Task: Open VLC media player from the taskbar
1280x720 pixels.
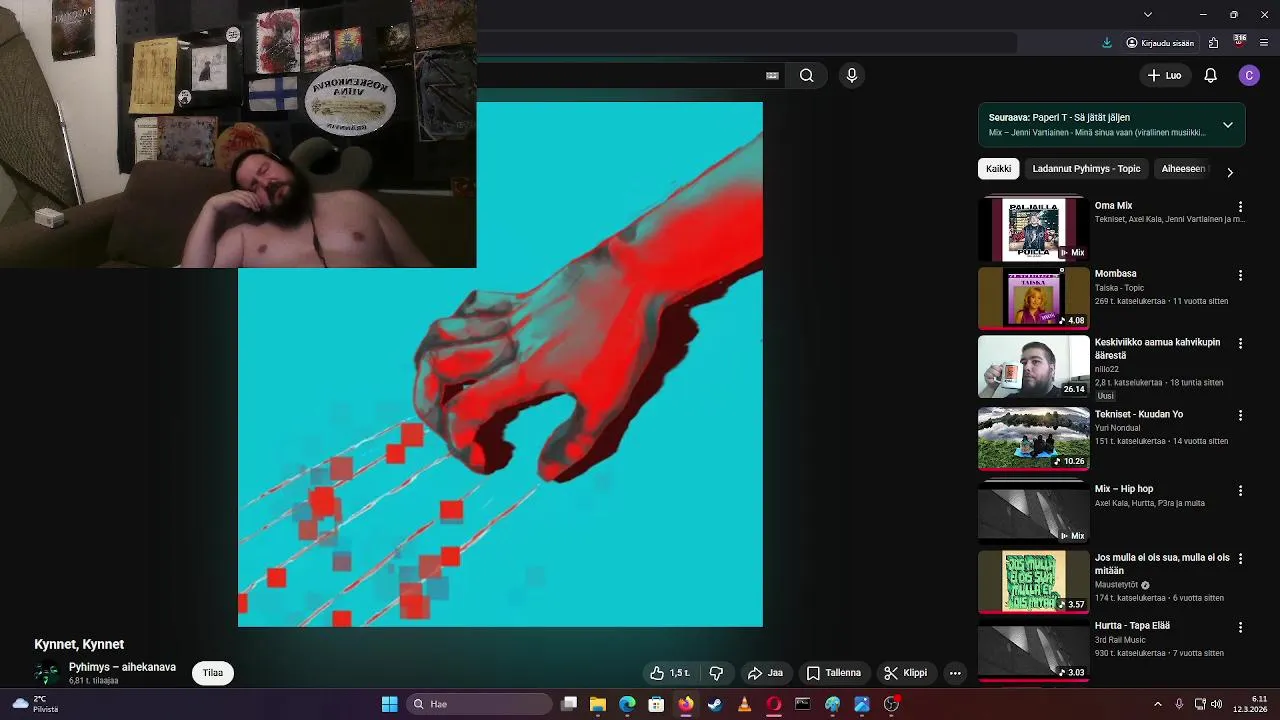Action: [744, 704]
